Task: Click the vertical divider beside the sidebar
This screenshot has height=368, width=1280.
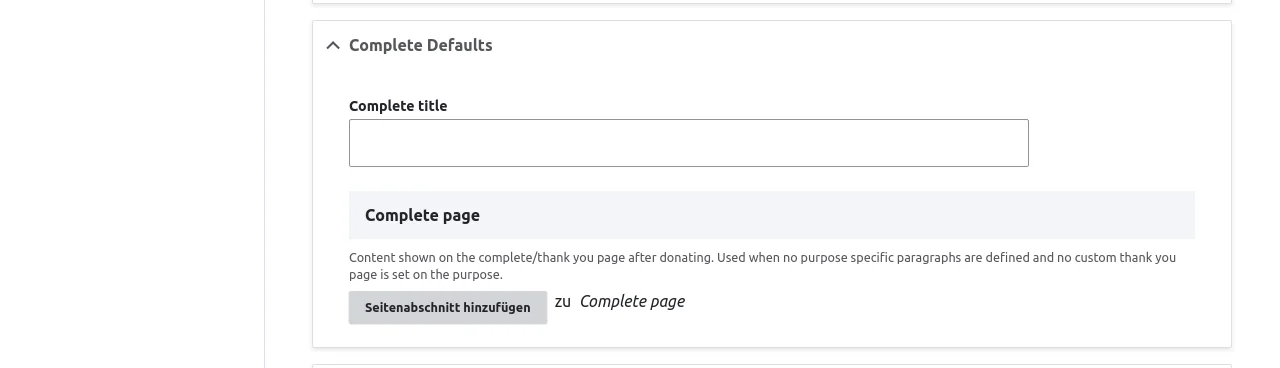Action: pos(264,184)
